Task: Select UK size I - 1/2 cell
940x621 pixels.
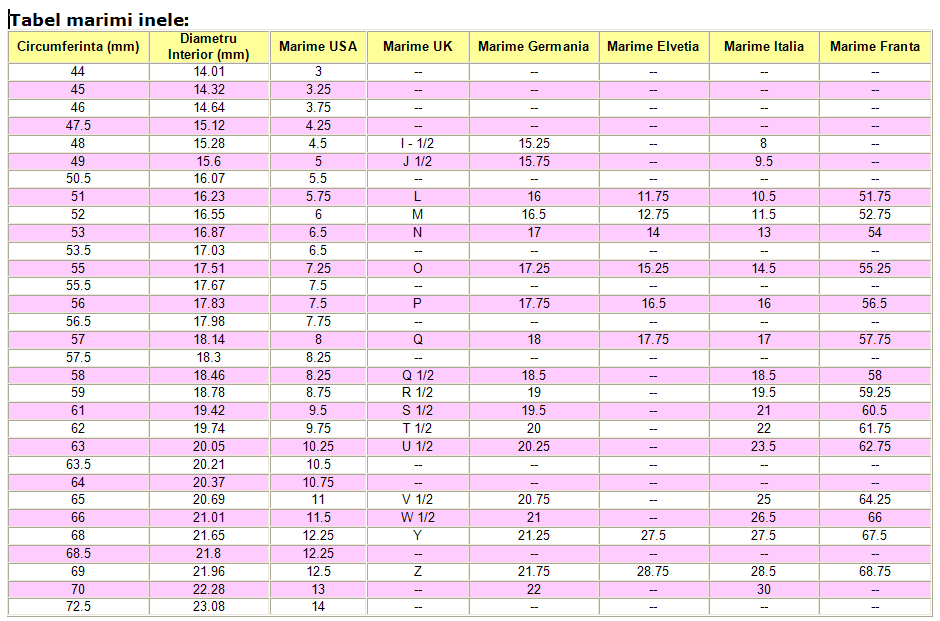Action: pos(417,144)
